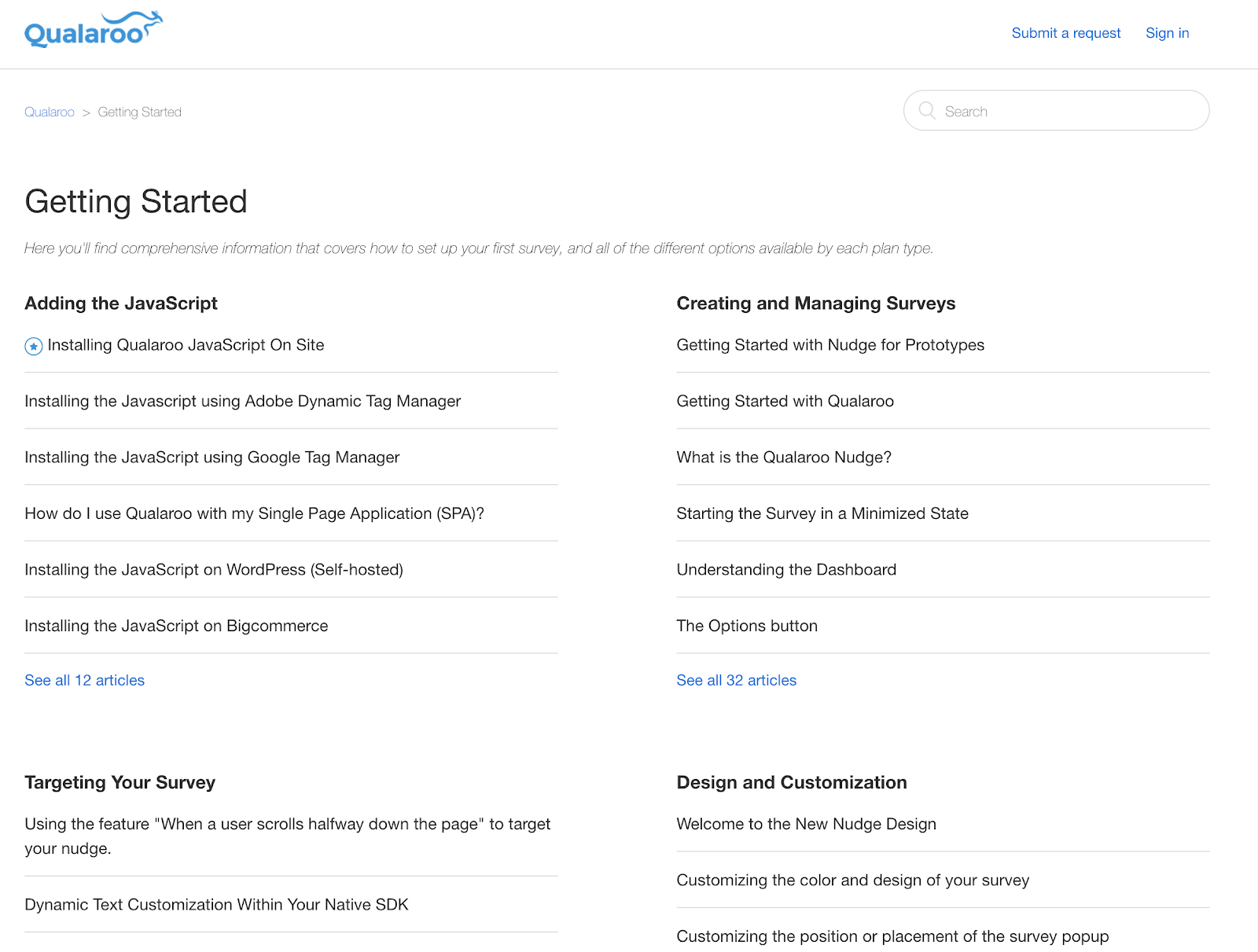Image resolution: width=1258 pixels, height=952 pixels.
Task: Open The Options button article
Action: point(747,626)
